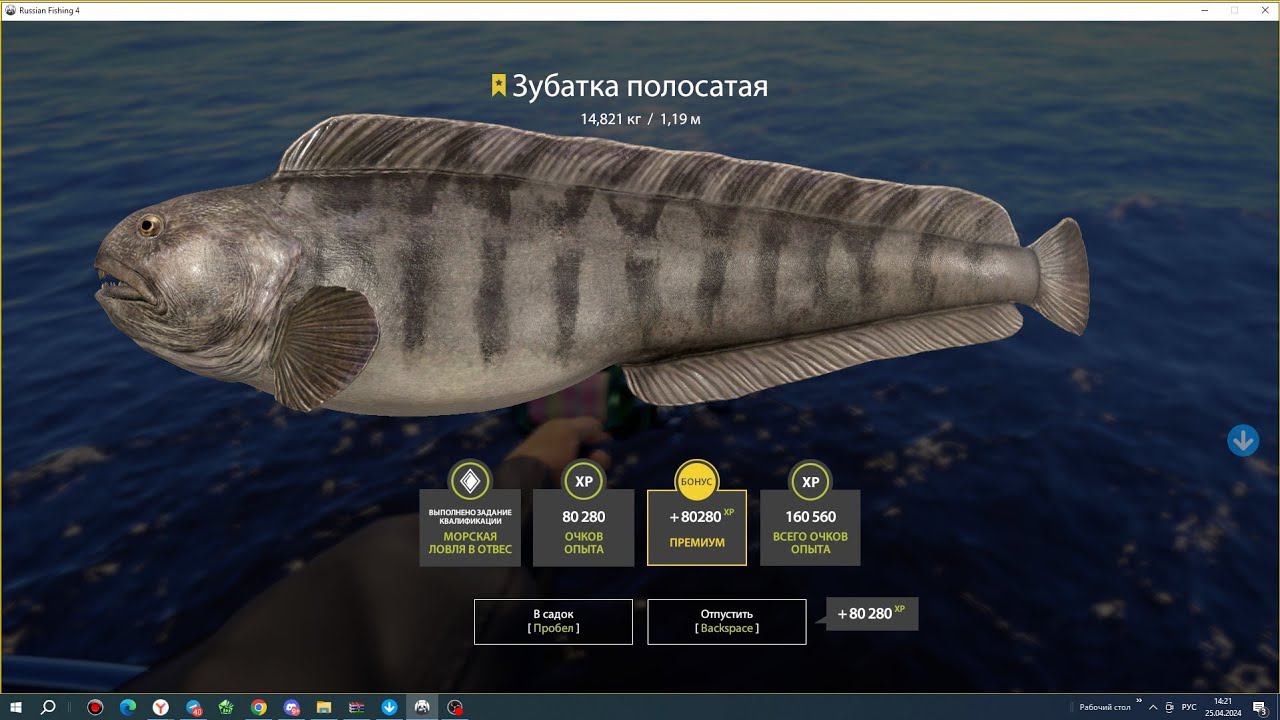
Task: Switch to Russian Fishing 4 taskbar icon
Action: pyautogui.click(x=422, y=707)
